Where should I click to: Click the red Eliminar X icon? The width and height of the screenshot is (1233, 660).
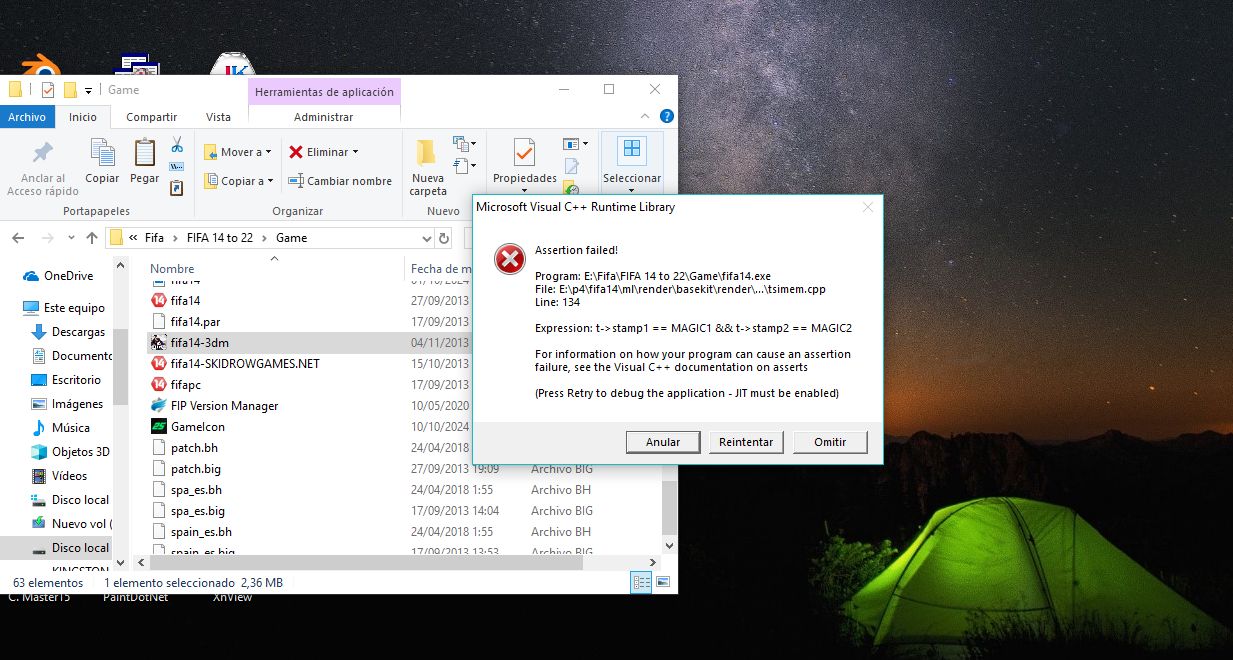click(x=296, y=152)
